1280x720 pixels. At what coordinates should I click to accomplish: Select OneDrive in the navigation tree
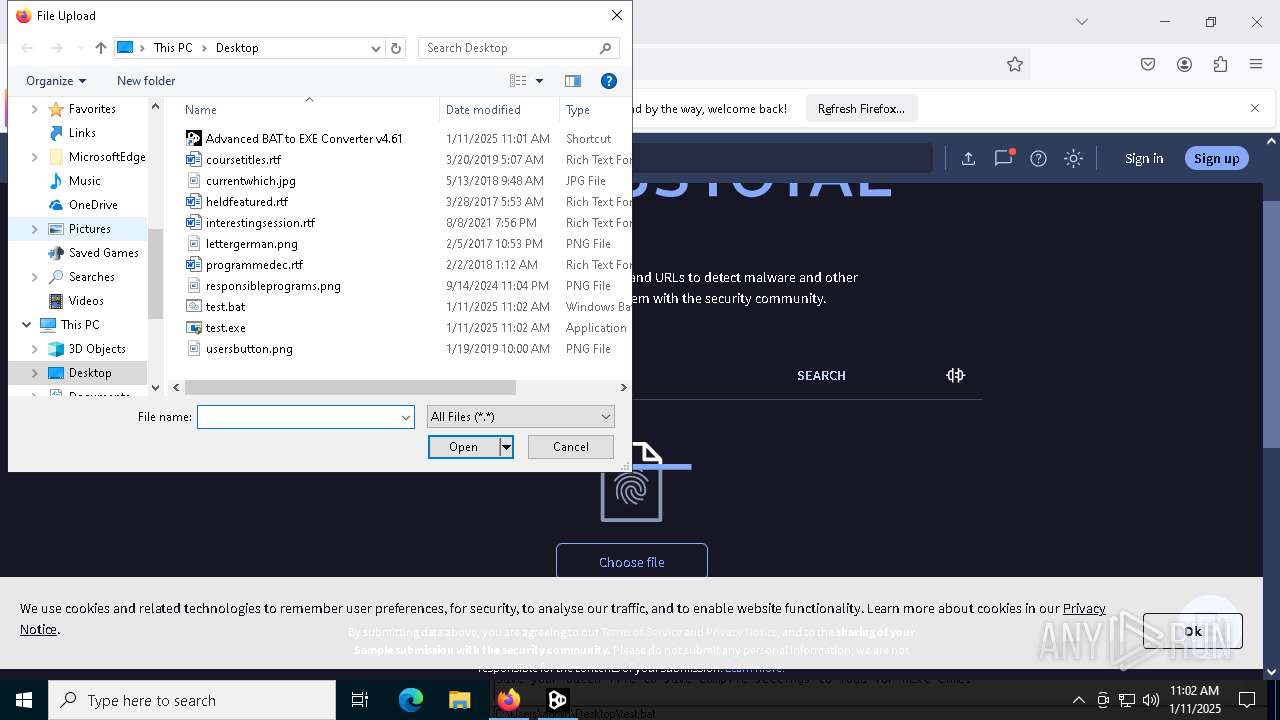93,205
